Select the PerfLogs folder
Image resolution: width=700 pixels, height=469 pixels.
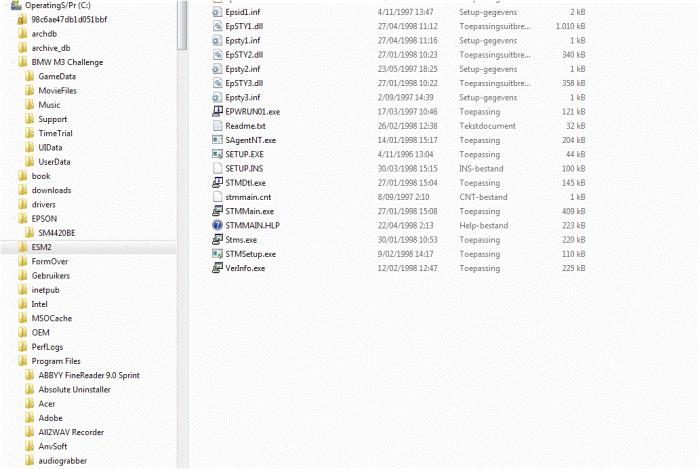(x=47, y=347)
